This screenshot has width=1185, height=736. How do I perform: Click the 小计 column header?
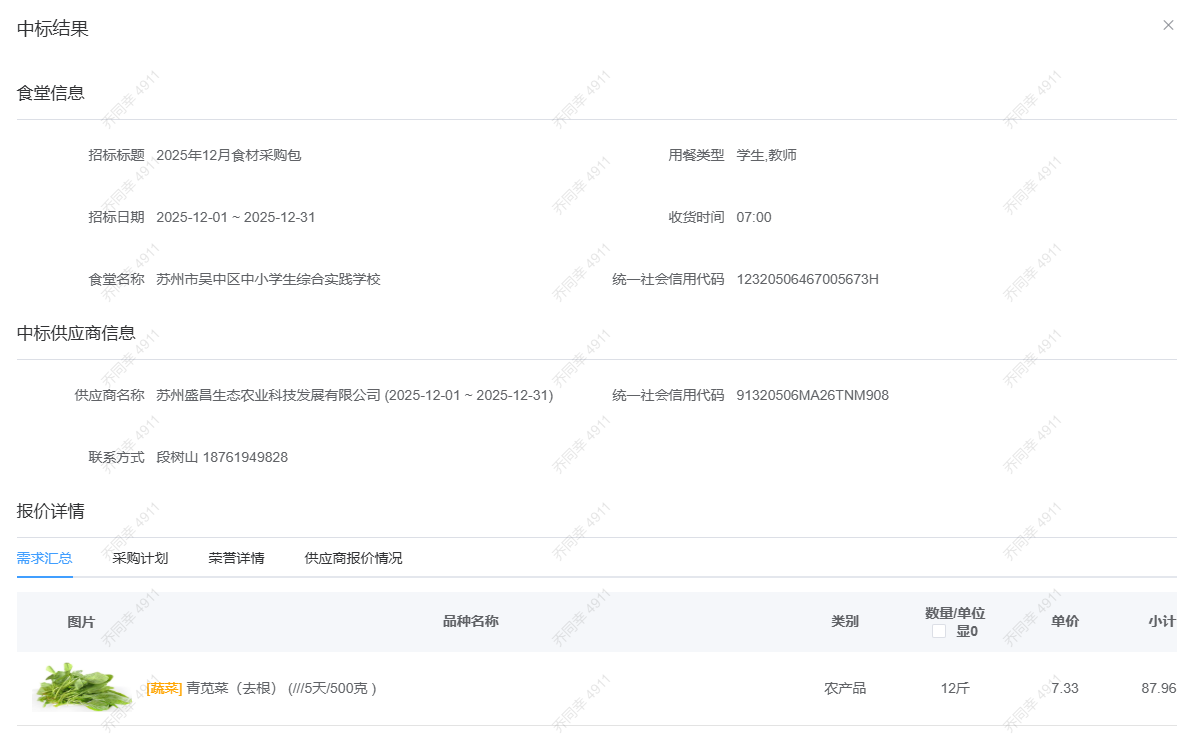click(1161, 621)
